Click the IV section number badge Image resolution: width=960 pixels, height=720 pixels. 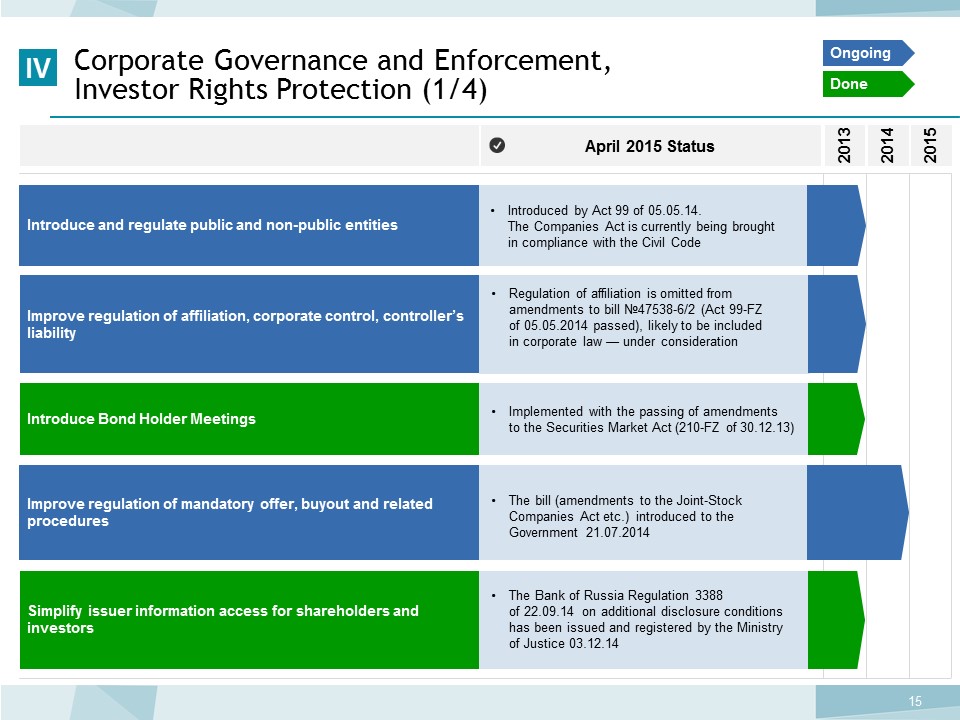coord(38,67)
